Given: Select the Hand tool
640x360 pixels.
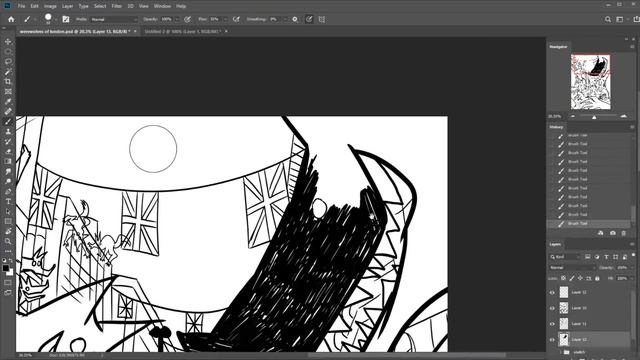Looking at the screenshot, I should point(8,231).
